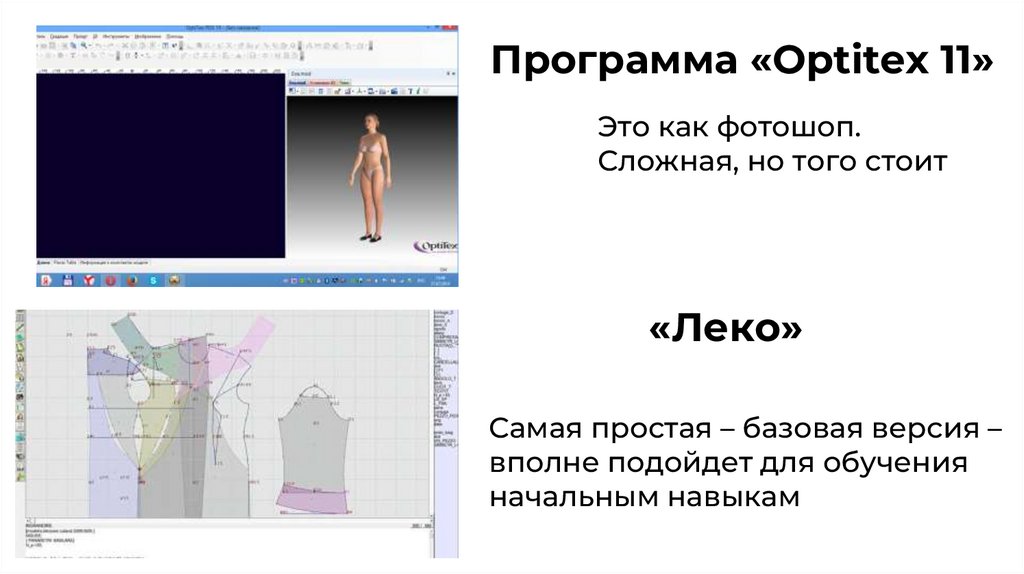Open Skype from the taskbar

pos(153,280)
